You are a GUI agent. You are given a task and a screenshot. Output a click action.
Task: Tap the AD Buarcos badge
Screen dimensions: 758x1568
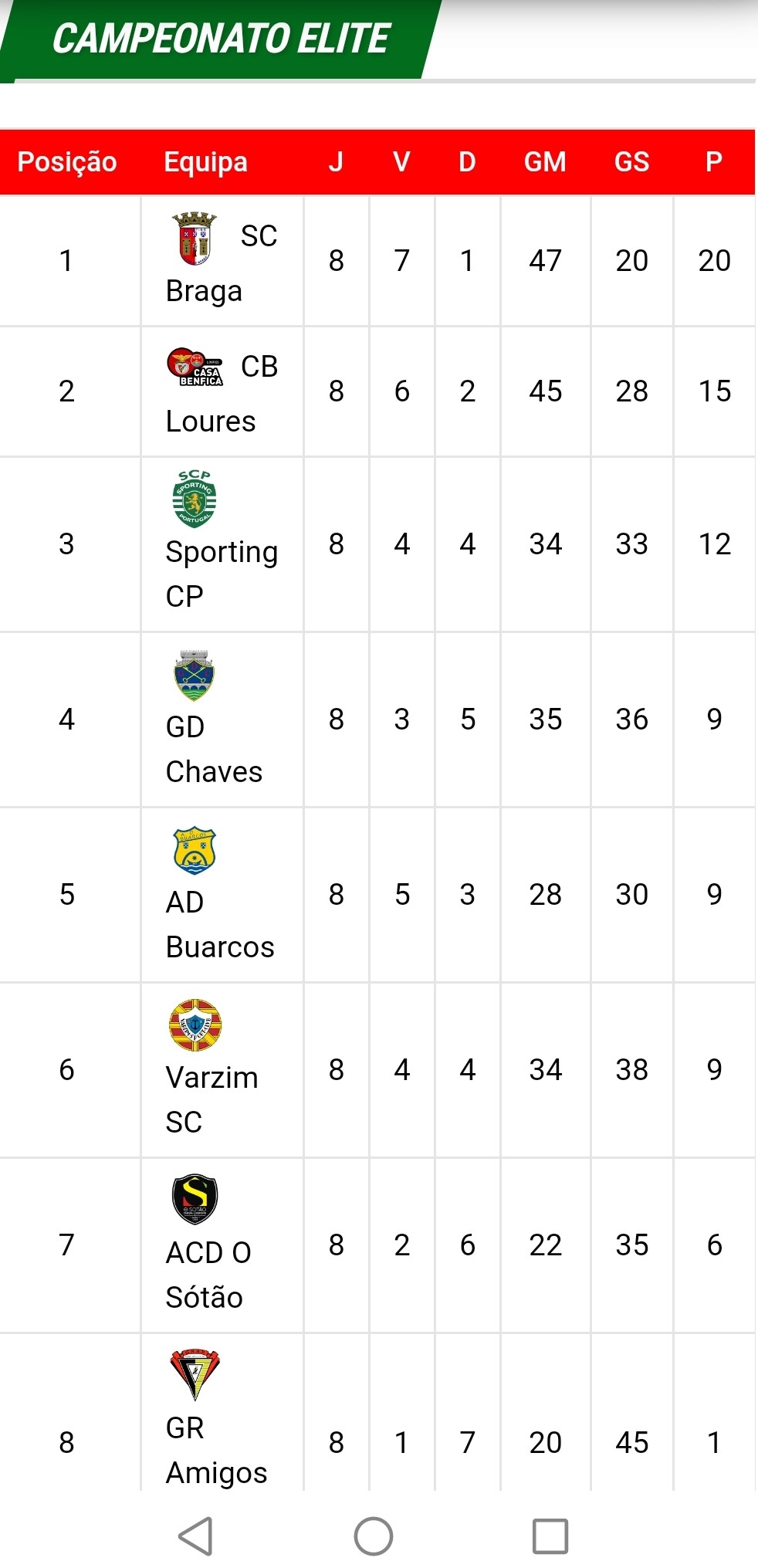pyautogui.click(x=195, y=850)
